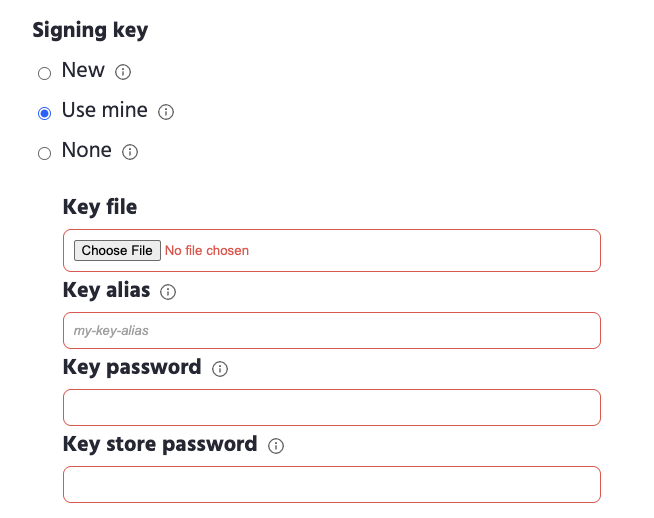This screenshot has width=654, height=518.
Task: Click the 'Key file' field label
Action: [x=100, y=208]
